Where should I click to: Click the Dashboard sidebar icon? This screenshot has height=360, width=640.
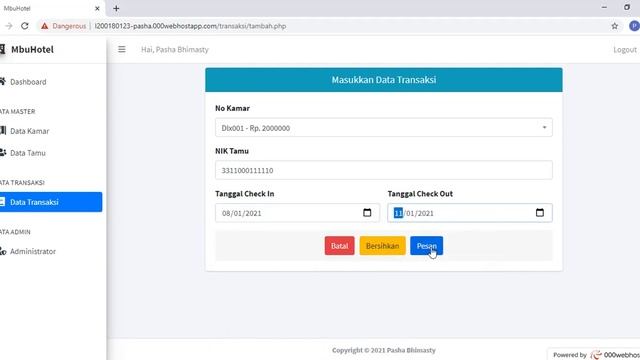pyautogui.click(x=3, y=82)
